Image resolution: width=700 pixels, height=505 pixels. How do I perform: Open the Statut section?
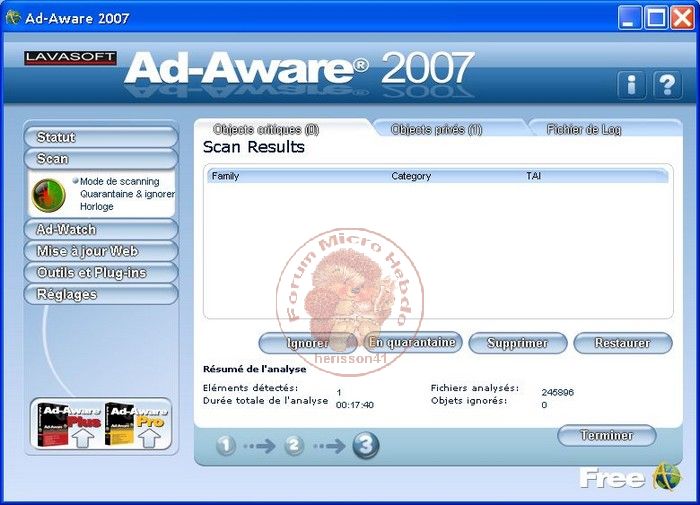(101, 137)
